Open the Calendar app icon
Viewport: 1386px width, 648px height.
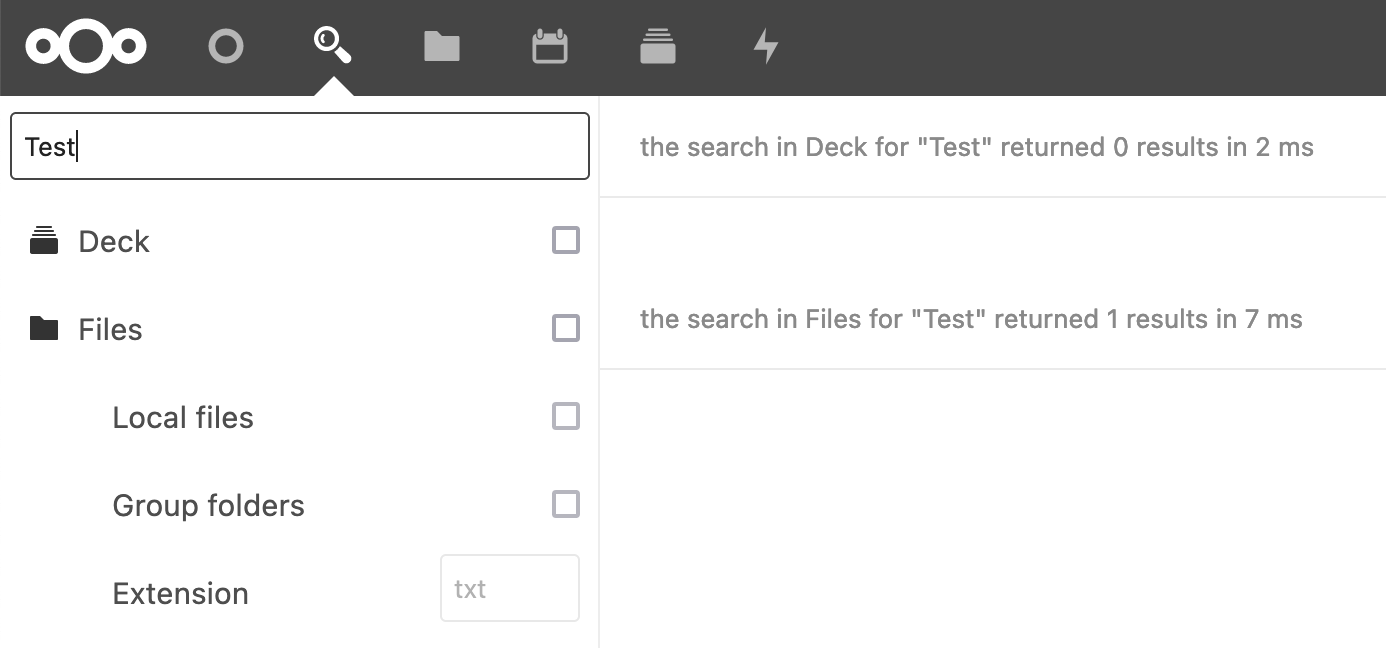click(x=549, y=46)
